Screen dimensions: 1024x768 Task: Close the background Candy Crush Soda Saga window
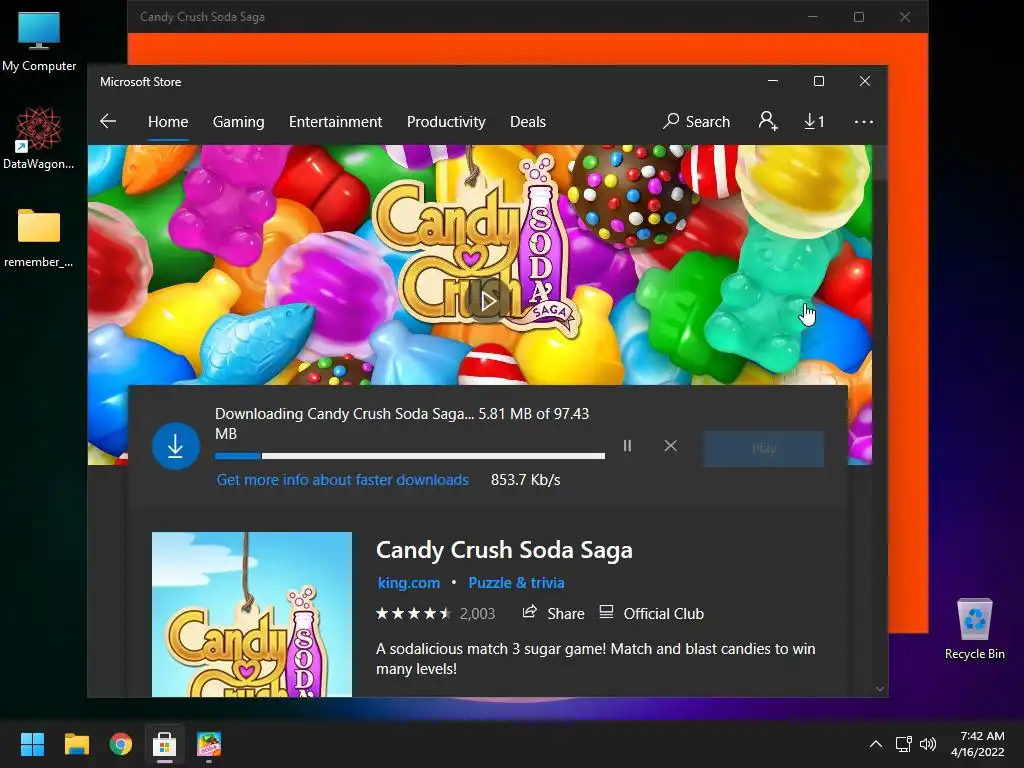(904, 17)
